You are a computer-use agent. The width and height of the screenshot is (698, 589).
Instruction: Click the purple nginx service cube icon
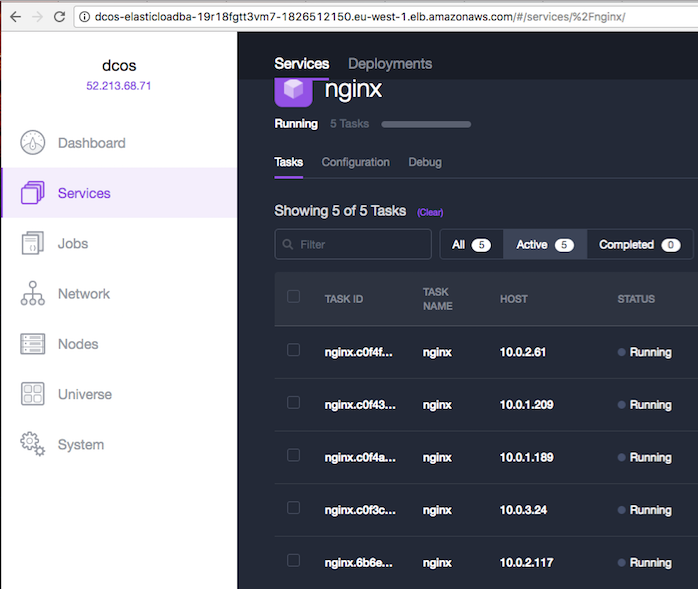[293, 92]
